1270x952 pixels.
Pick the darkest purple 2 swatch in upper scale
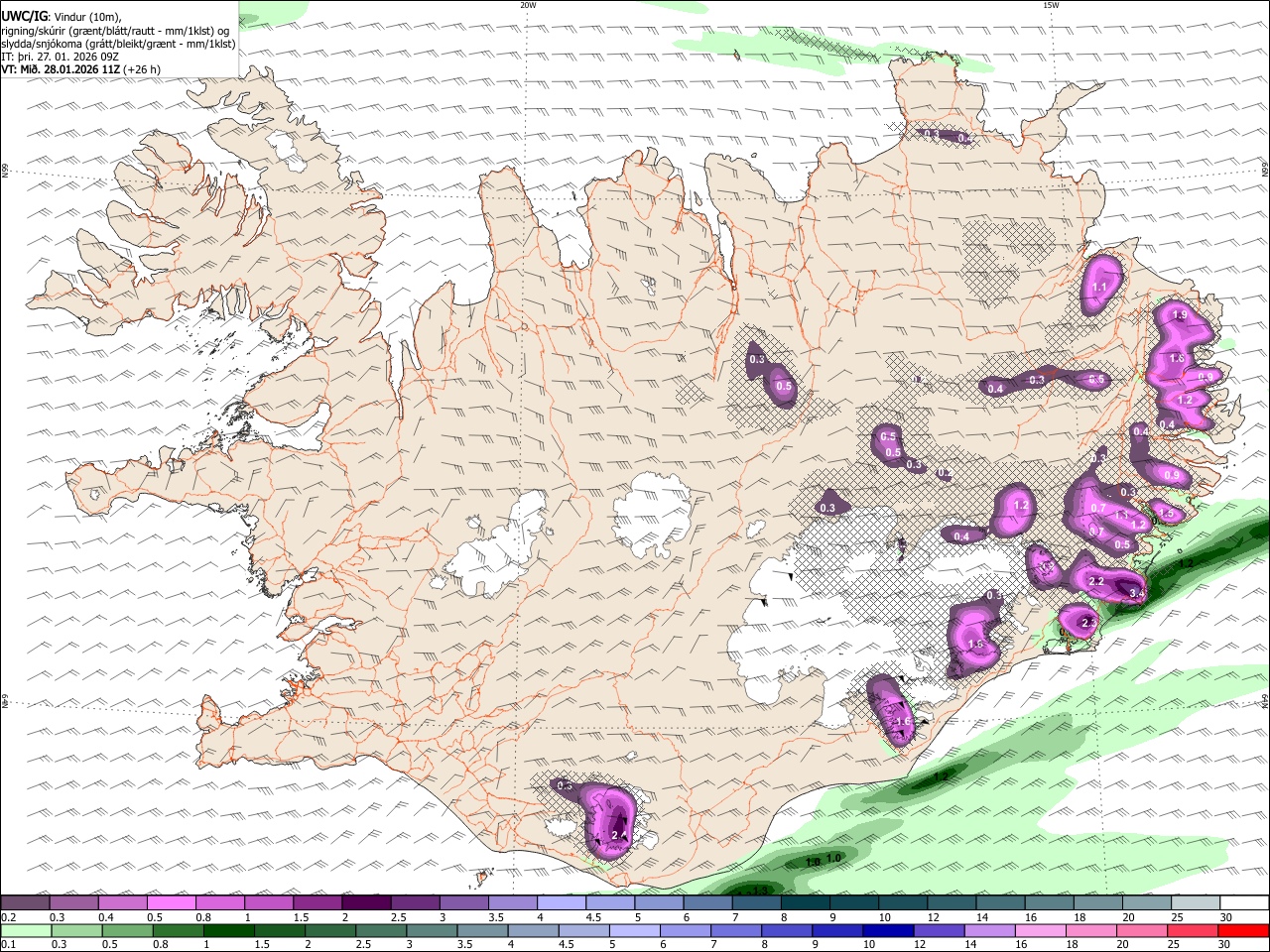(366, 903)
